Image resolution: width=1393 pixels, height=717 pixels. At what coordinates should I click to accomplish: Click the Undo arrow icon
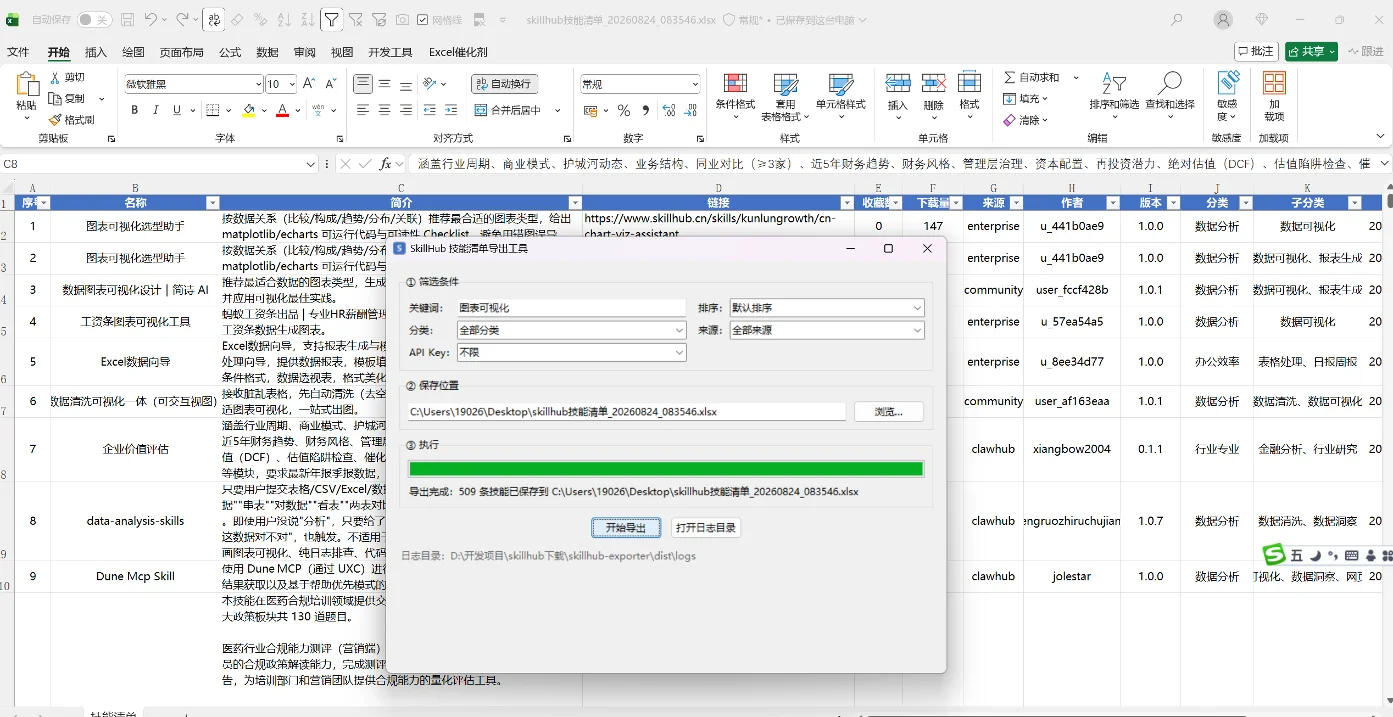(151, 20)
